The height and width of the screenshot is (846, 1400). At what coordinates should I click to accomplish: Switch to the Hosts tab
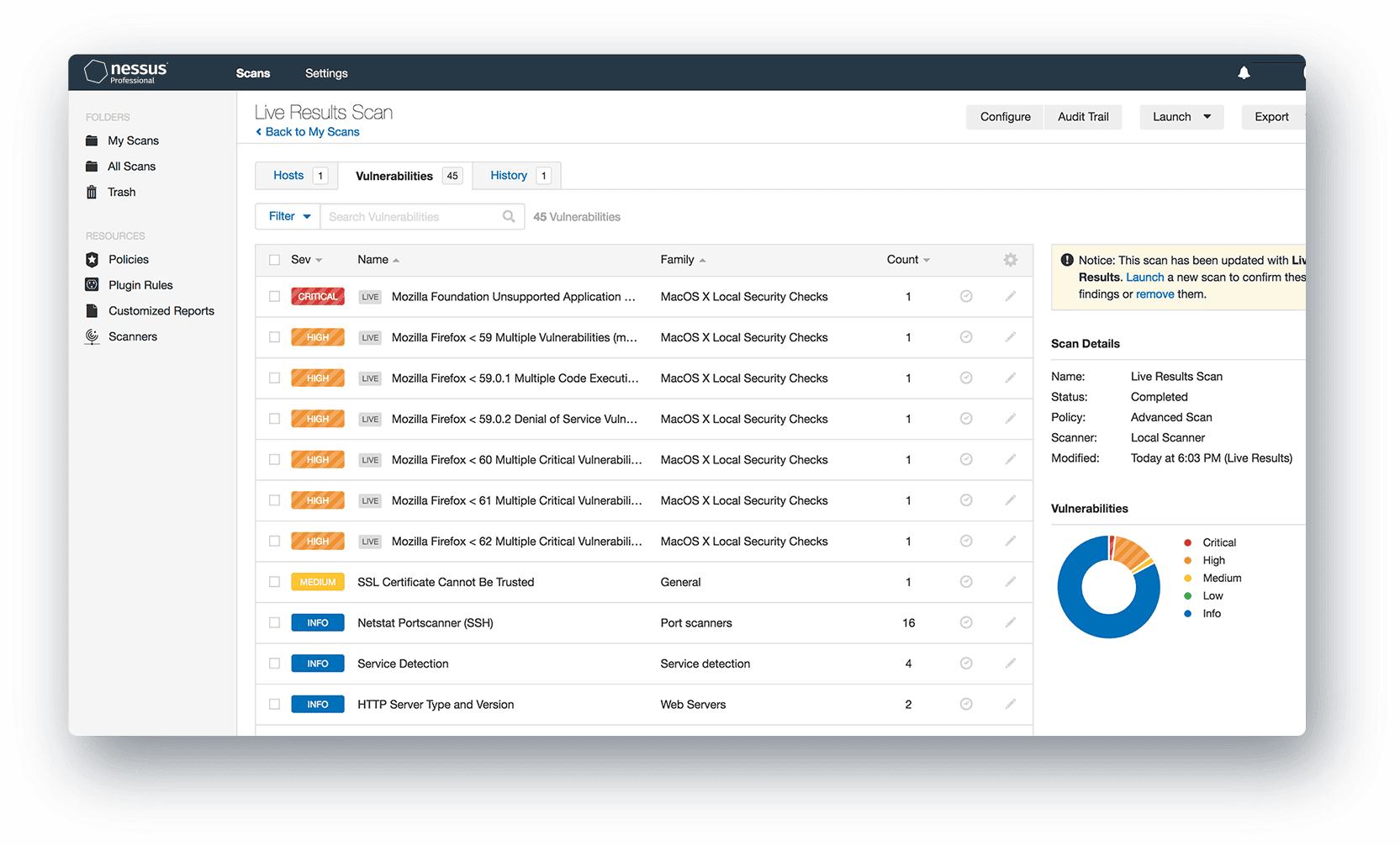[x=297, y=175]
